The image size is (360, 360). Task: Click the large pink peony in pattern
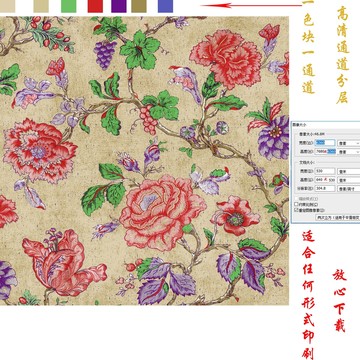tap(162, 213)
